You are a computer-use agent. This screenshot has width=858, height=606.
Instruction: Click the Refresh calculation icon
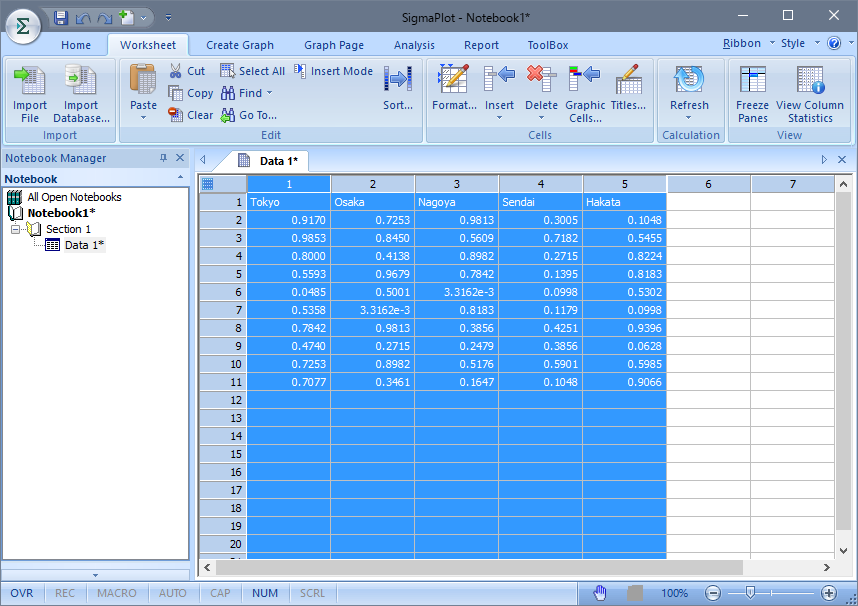coord(689,80)
